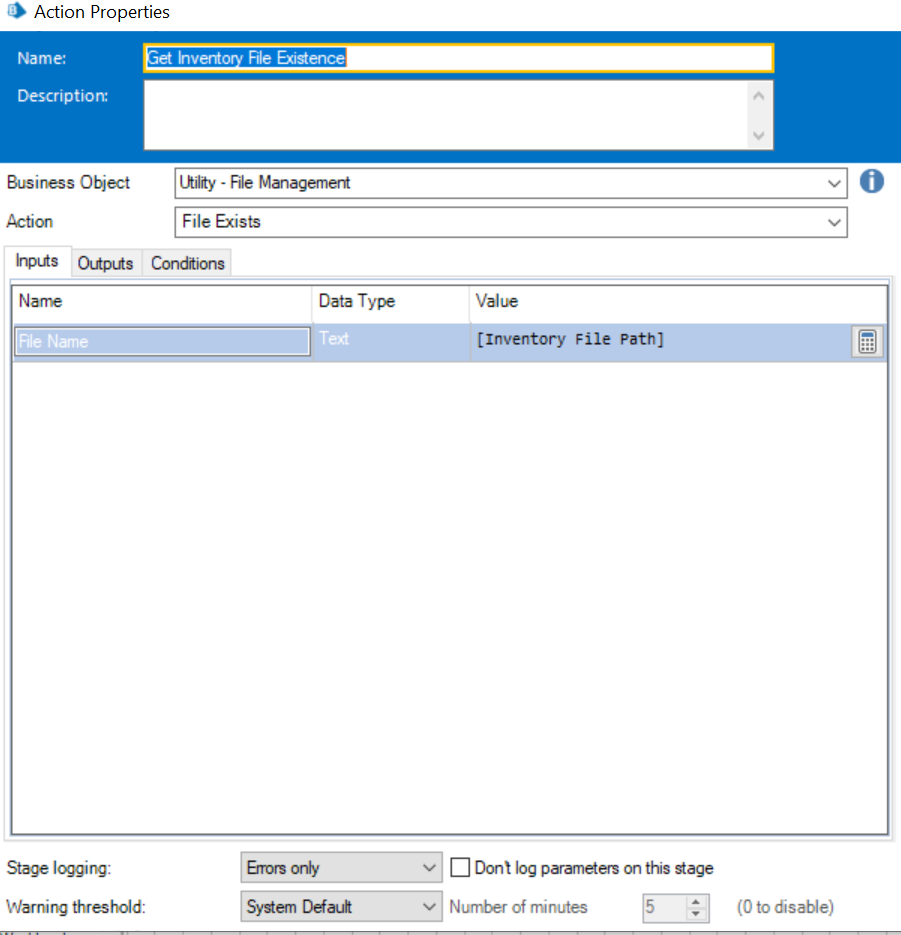This screenshot has height=935, width=901.
Task: Click the blue information icon beside Business Object
Action: pos(872,182)
